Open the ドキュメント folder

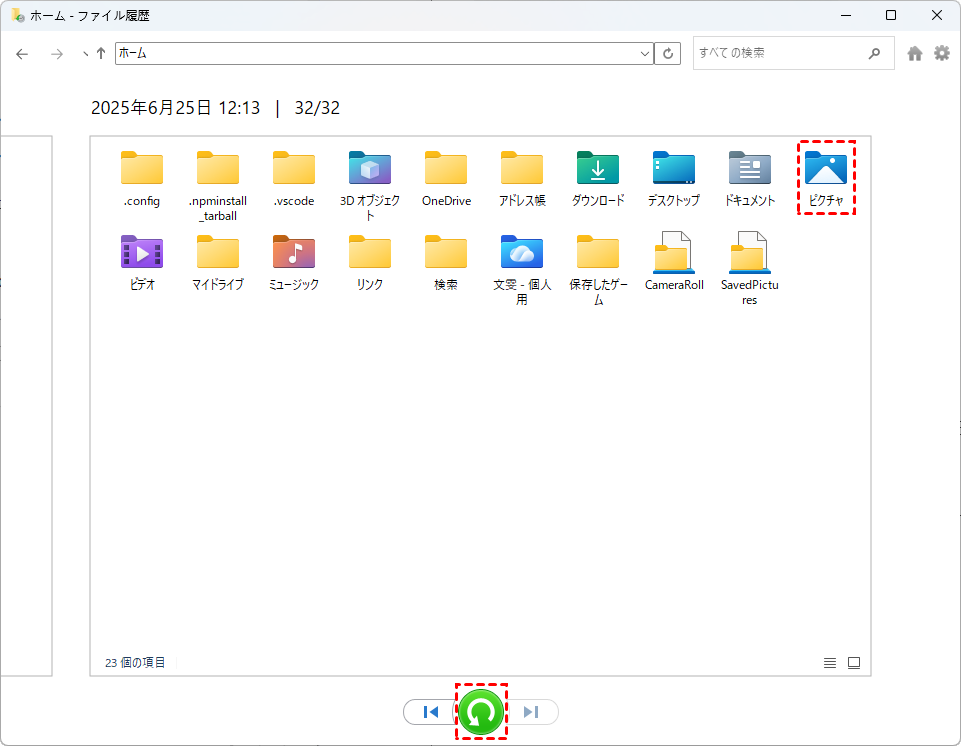(749, 177)
